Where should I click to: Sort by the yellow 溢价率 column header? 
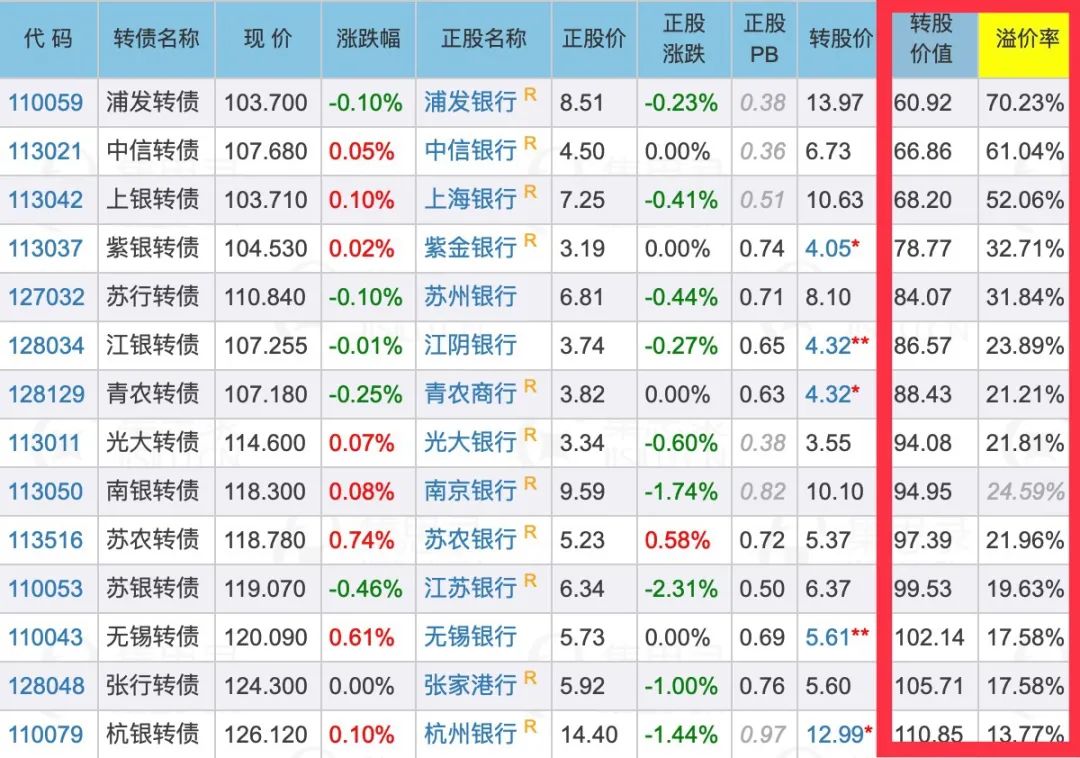tap(1024, 43)
